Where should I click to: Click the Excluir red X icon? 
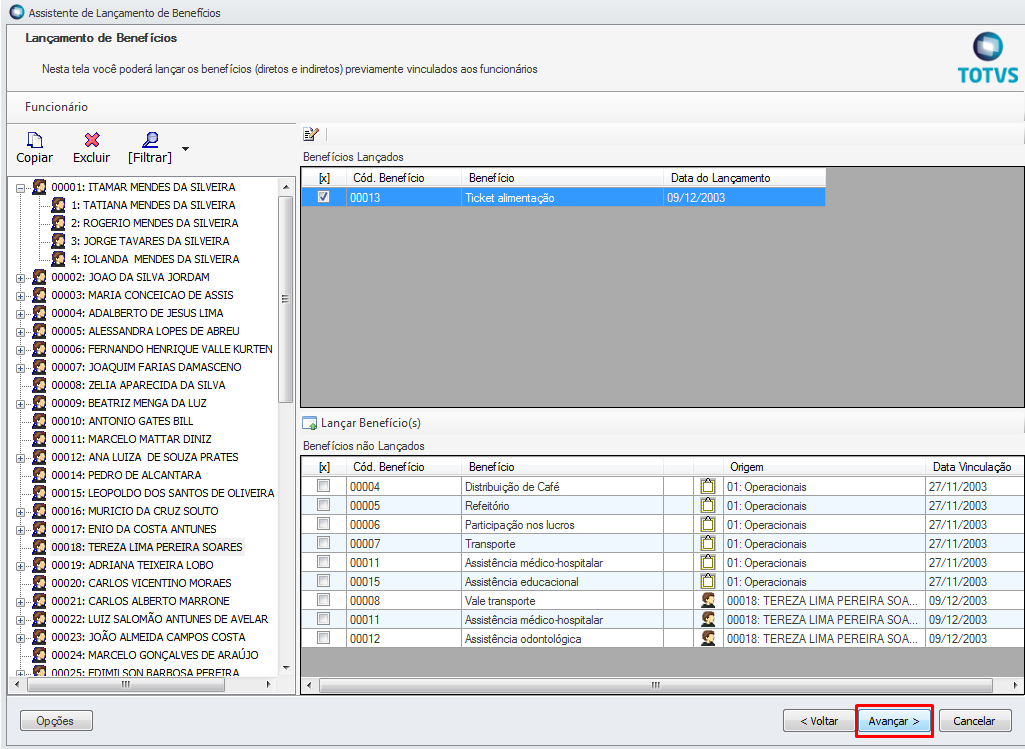click(x=92, y=140)
